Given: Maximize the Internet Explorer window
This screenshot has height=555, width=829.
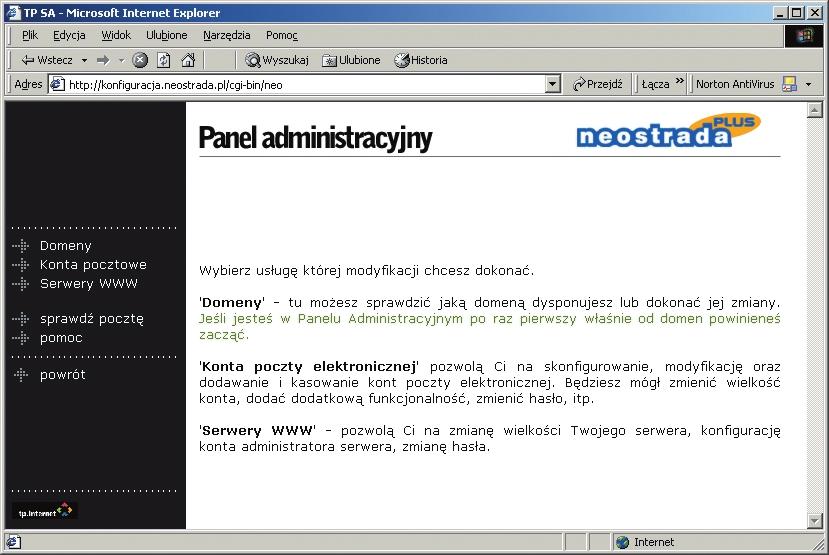Looking at the screenshot, I should [x=797, y=13].
